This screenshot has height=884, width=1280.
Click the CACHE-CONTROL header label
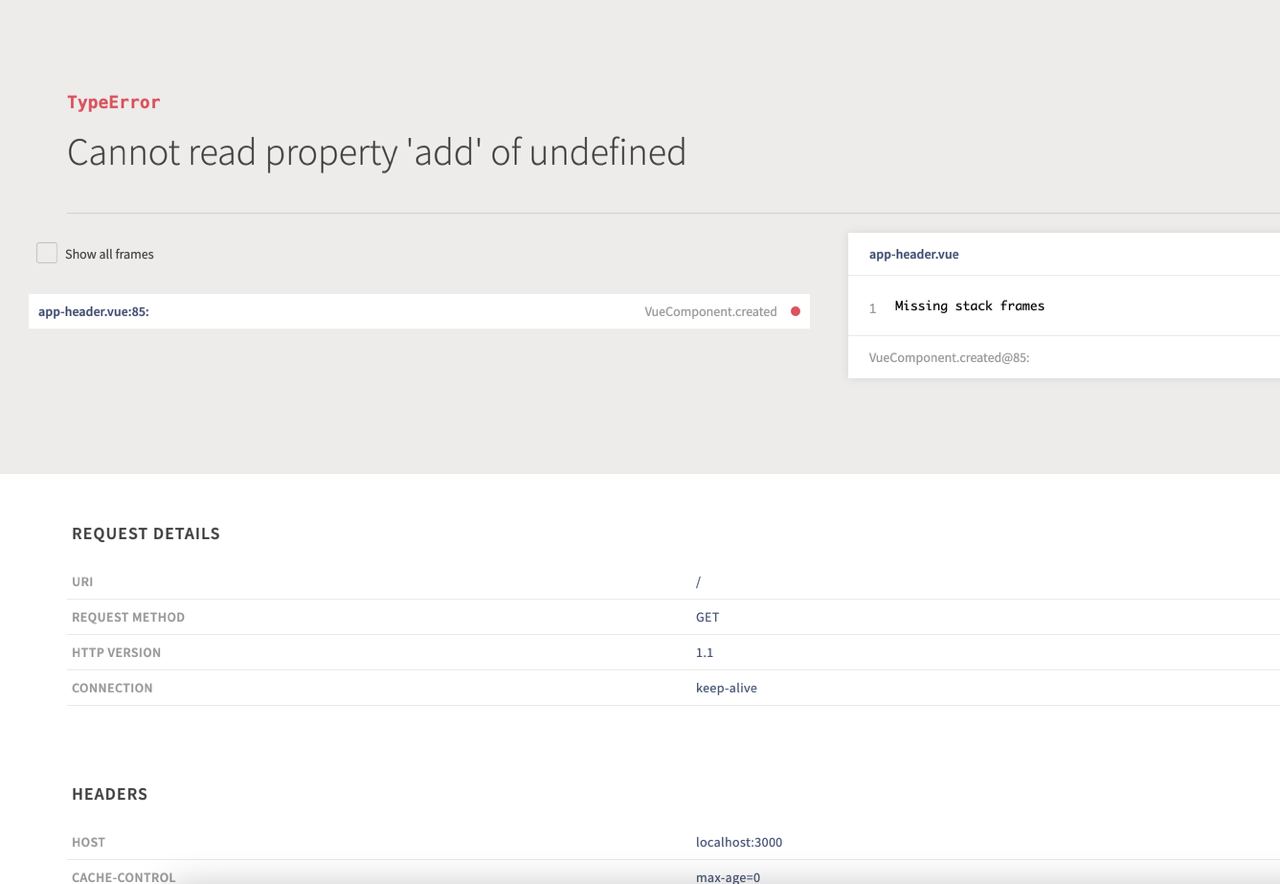coord(124,877)
